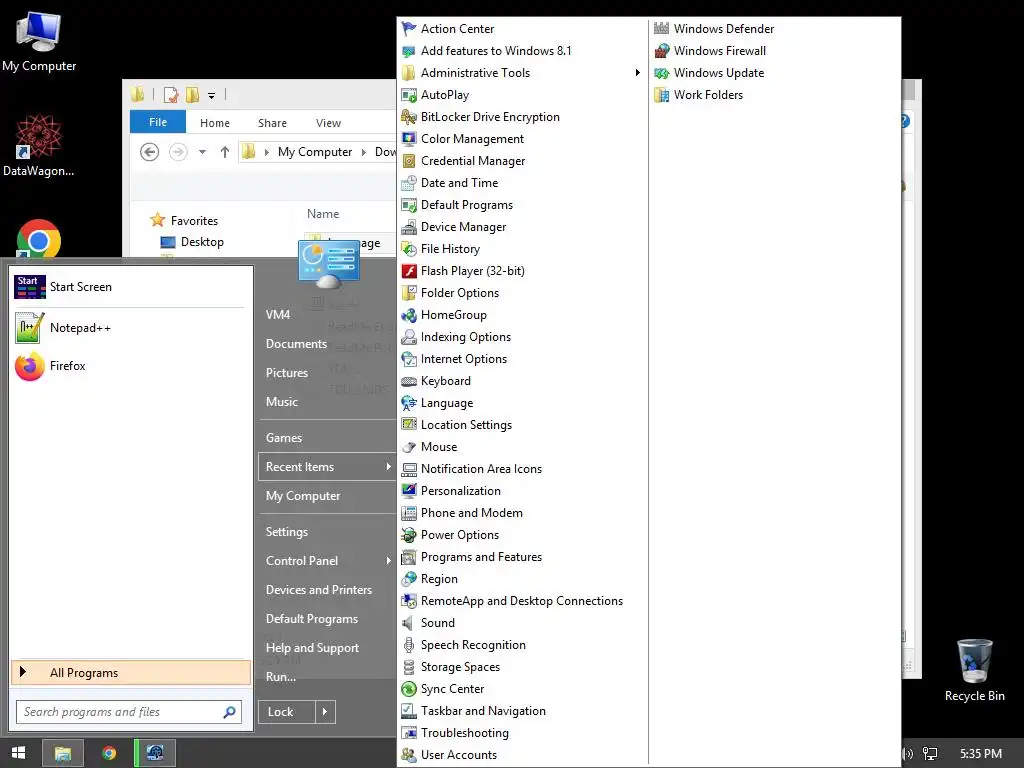This screenshot has width=1024, height=768.
Task: Open DataWagon desktop shortcut icon
Action: point(38,136)
